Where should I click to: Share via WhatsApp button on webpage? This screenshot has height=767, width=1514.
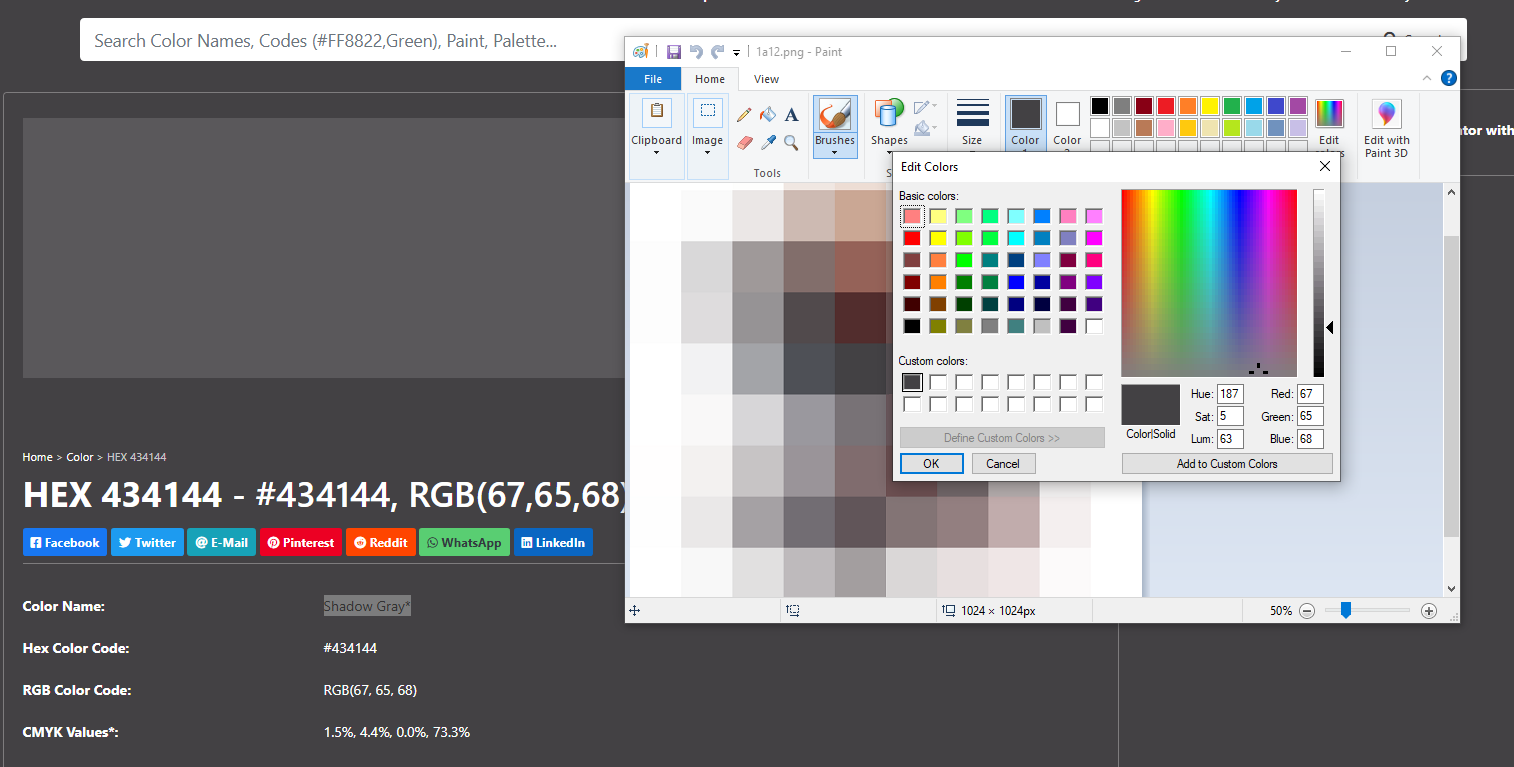pos(464,542)
